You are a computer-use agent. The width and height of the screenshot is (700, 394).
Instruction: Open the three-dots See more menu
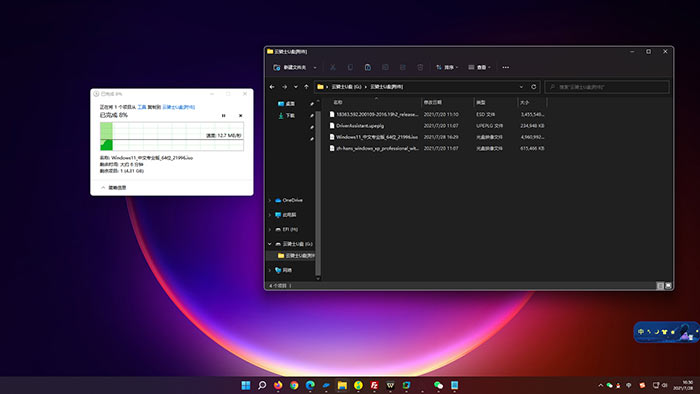coord(505,67)
